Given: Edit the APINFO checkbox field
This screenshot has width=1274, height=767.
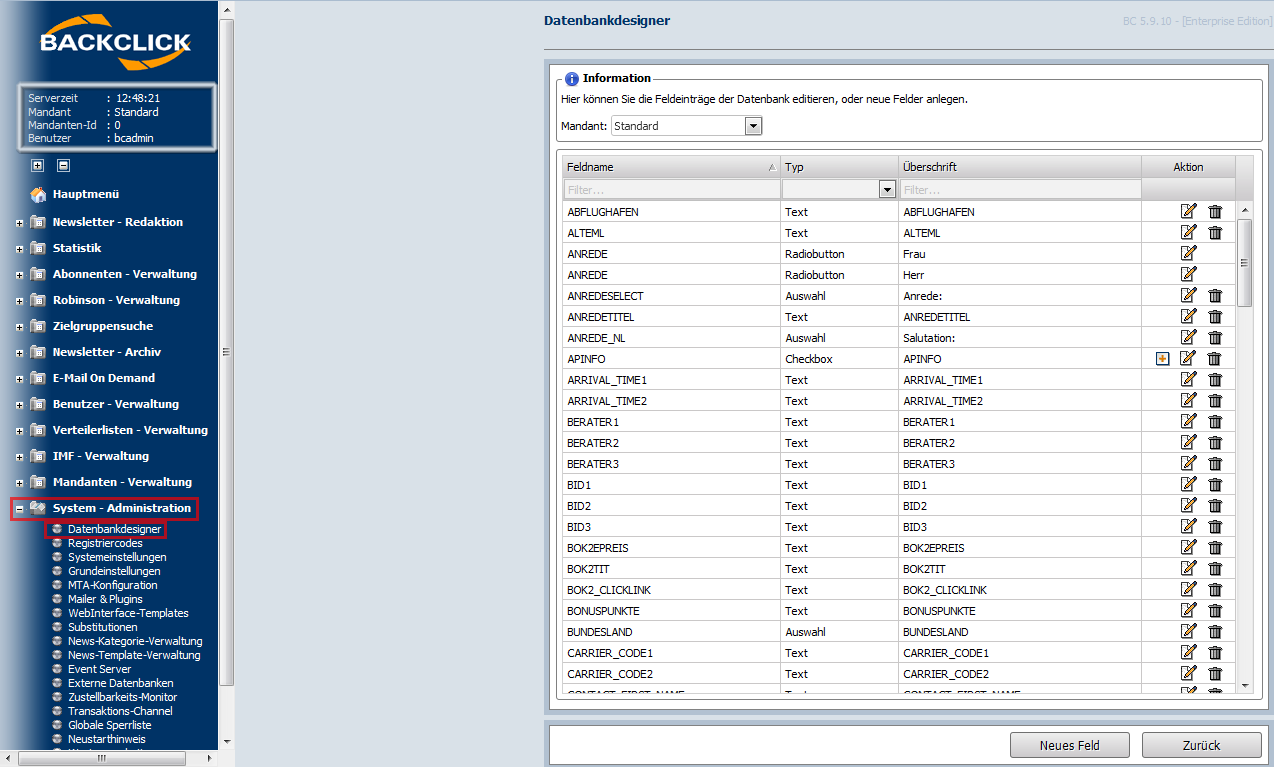Looking at the screenshot, I should (1188, 358).
